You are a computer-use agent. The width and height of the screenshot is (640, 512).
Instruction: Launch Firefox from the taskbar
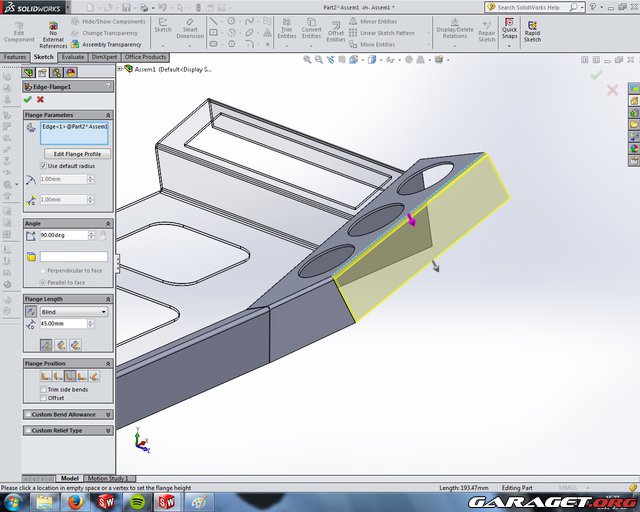click(77, 501)
